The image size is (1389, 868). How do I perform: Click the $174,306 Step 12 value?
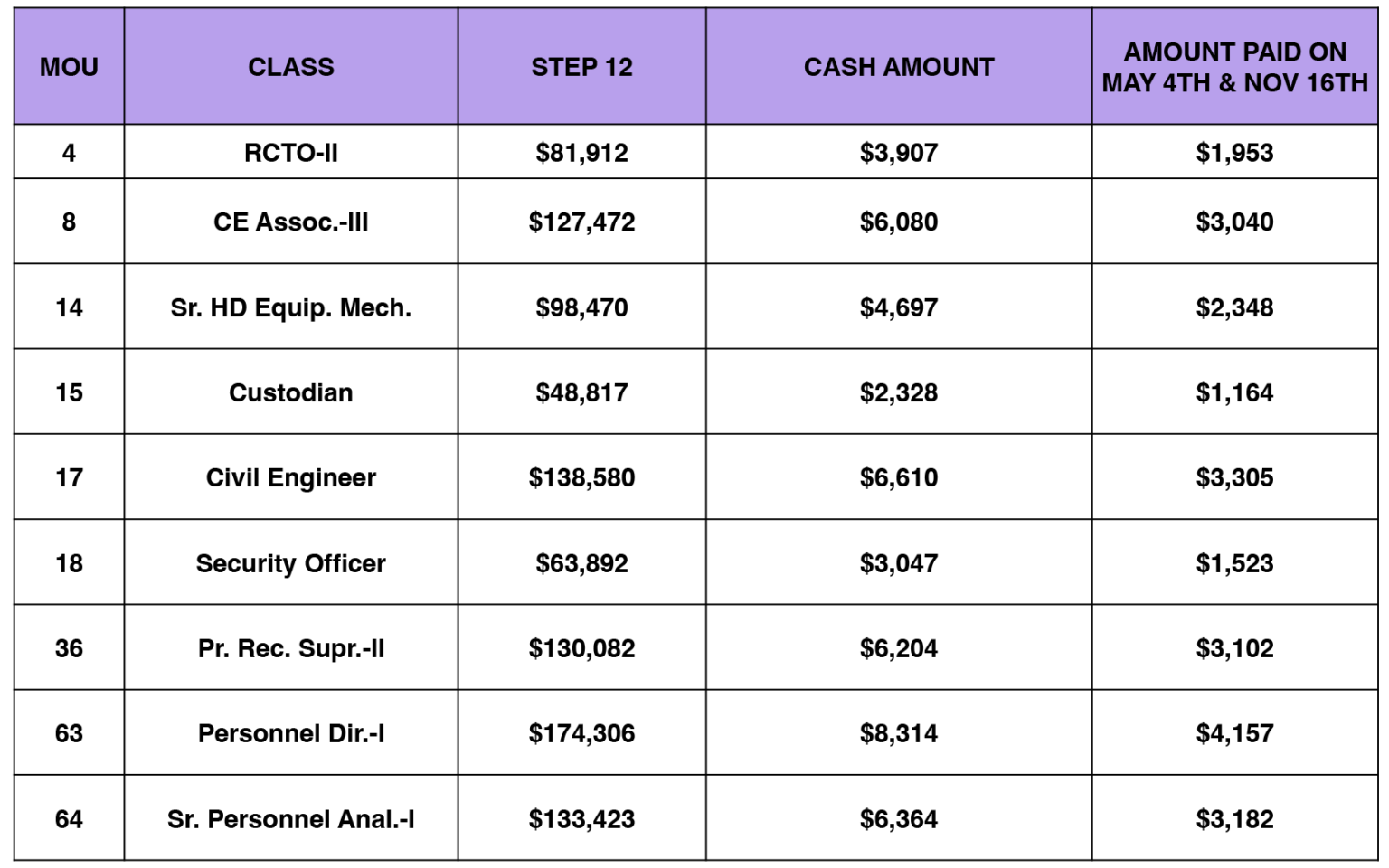pos(581,733)
